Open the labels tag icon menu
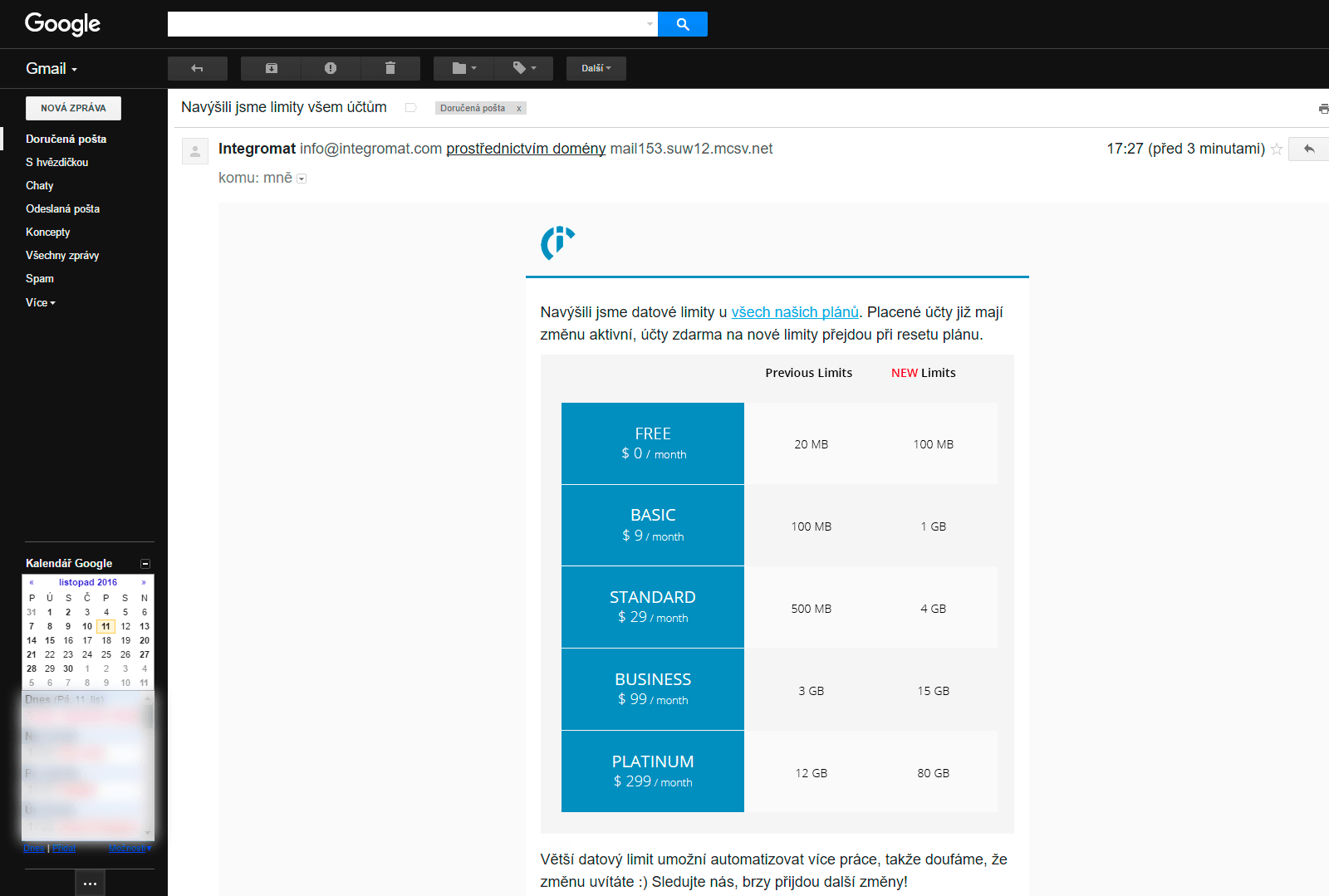Image resolution: width=1329 pixels, height=896 pixels. point(523,68)
